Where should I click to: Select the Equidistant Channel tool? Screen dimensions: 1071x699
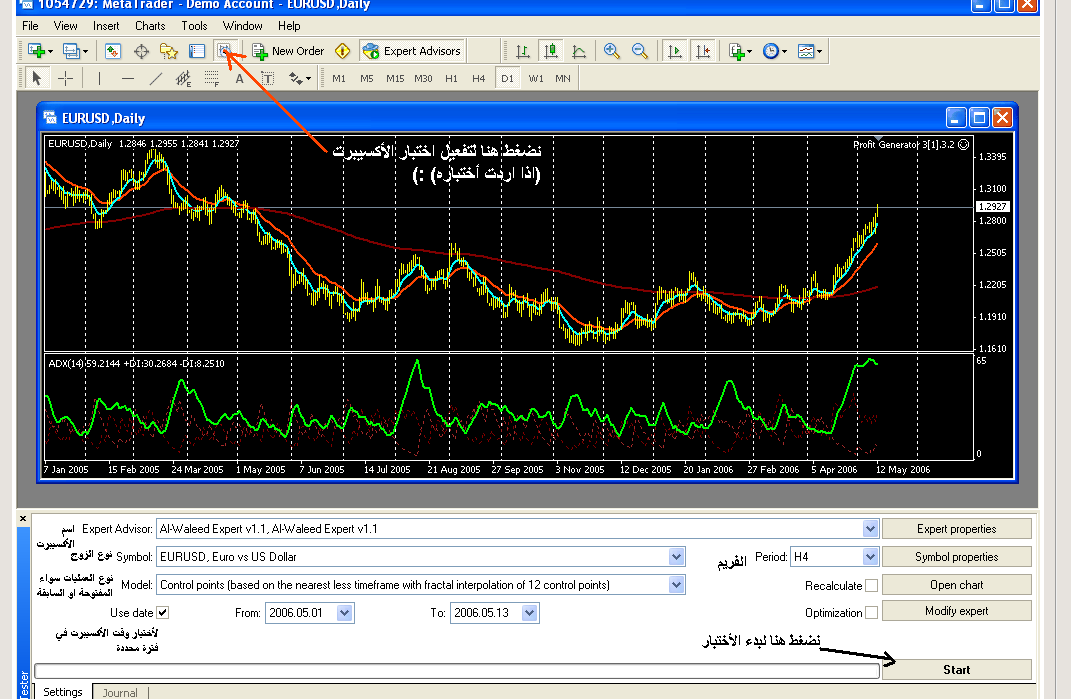click(x=183, y=79)
